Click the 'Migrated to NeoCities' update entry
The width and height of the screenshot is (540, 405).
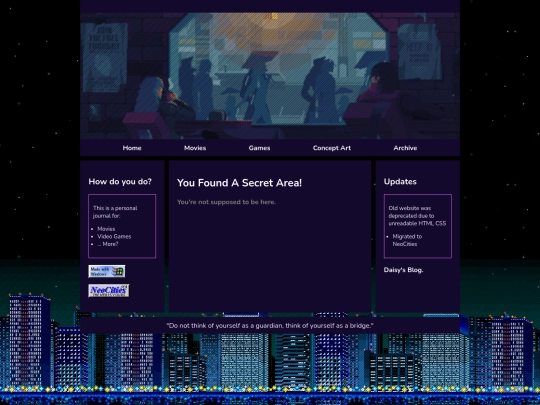407,240
